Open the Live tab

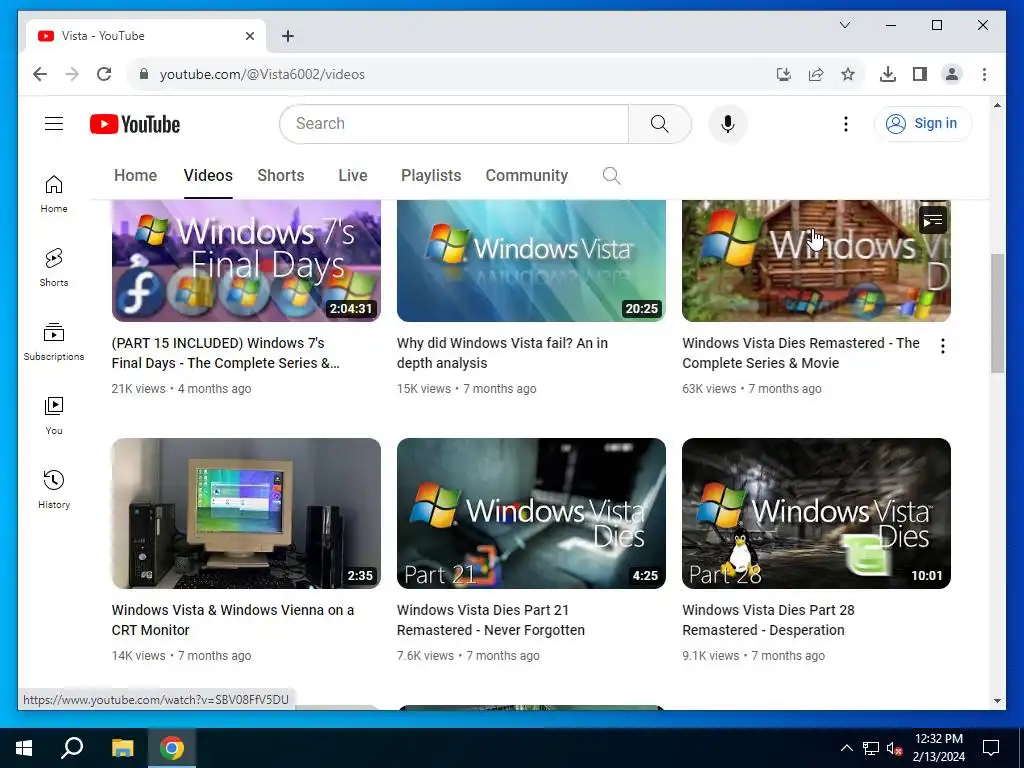click(353, 176)
